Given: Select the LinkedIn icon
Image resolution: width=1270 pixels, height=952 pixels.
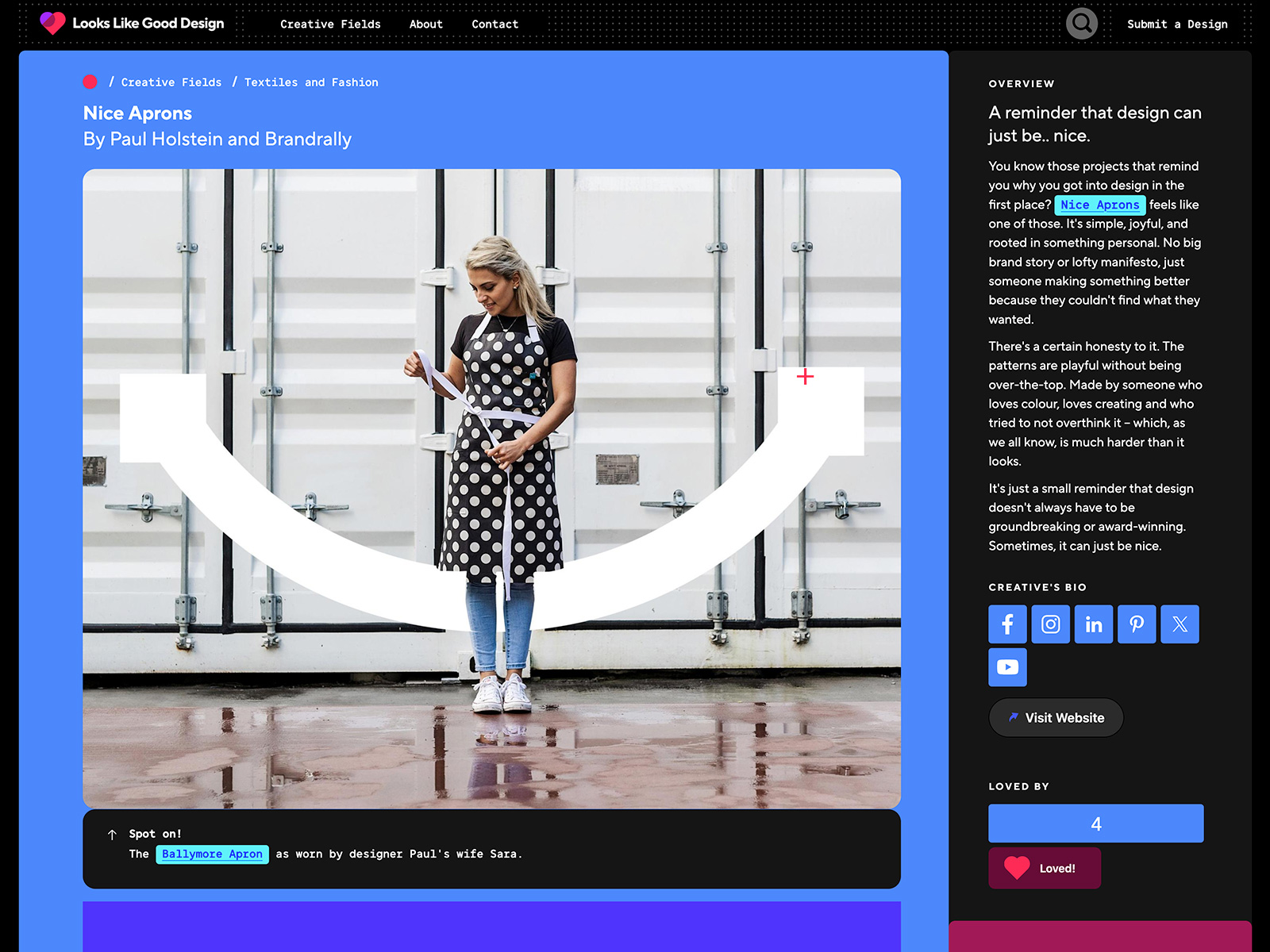Looking at the screenshot, I should click(x=1093, y=624).
